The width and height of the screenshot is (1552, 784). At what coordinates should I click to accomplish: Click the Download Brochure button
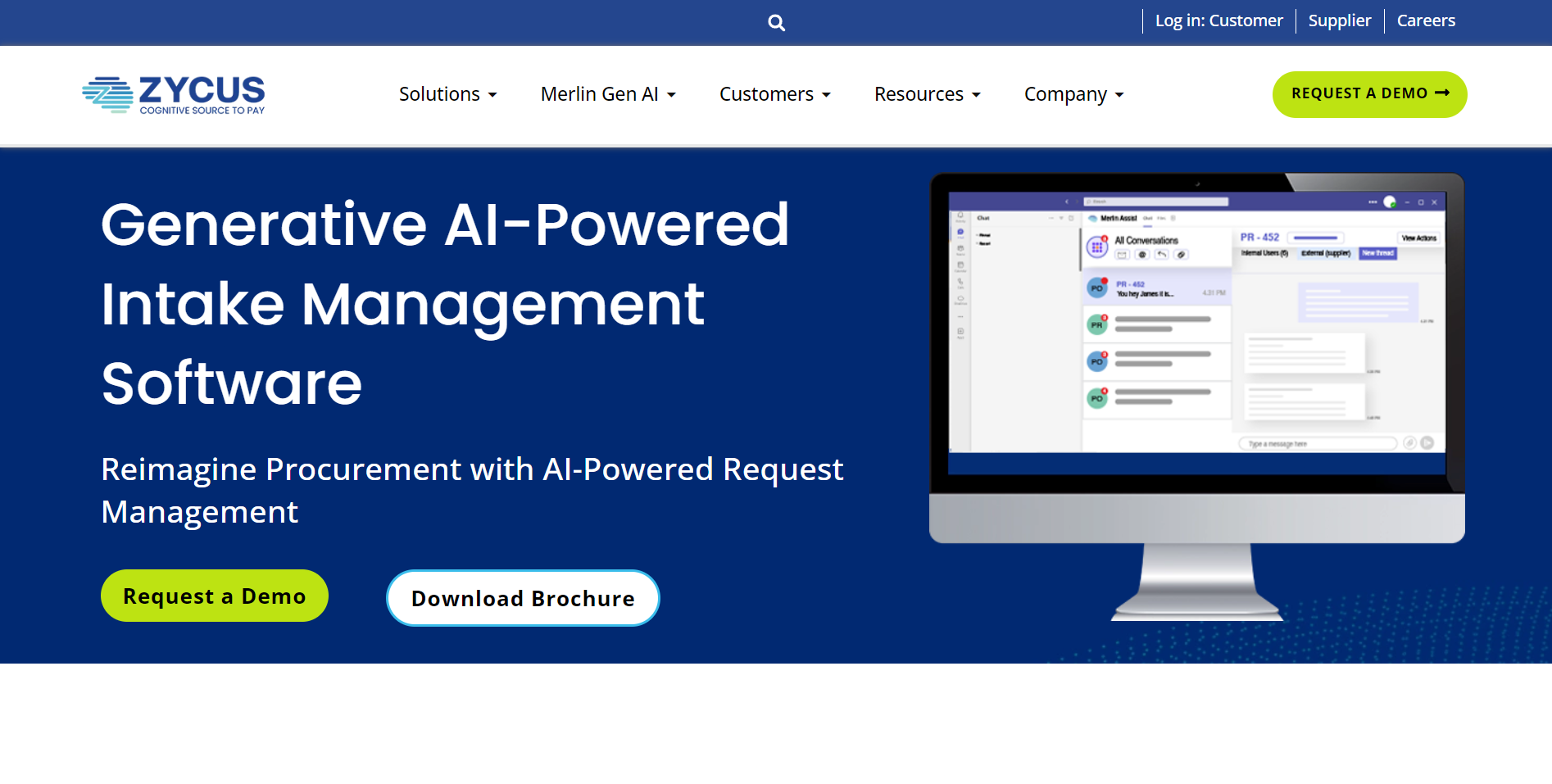tap(523, 598)
